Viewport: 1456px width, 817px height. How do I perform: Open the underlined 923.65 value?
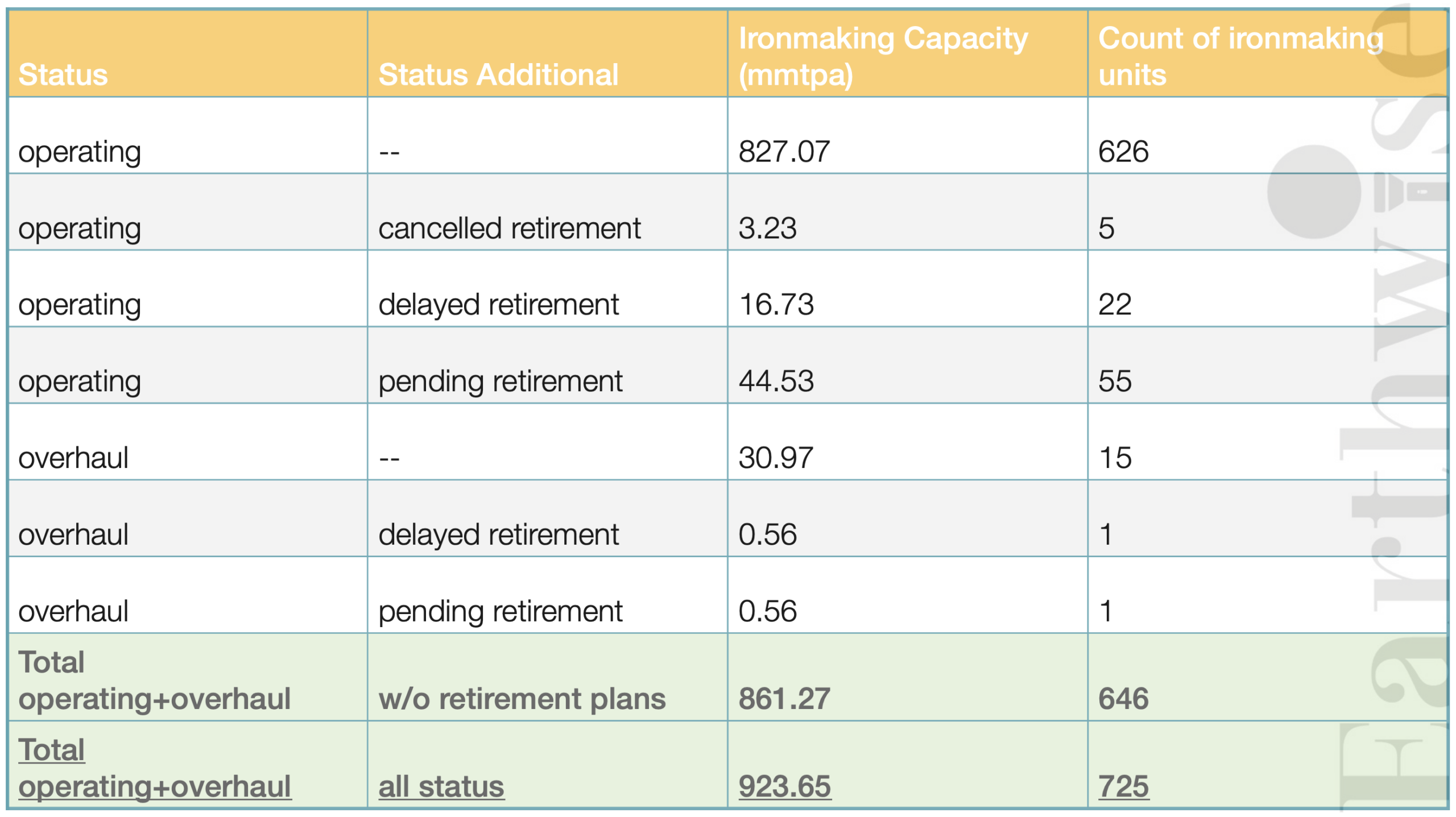[785, 787]
